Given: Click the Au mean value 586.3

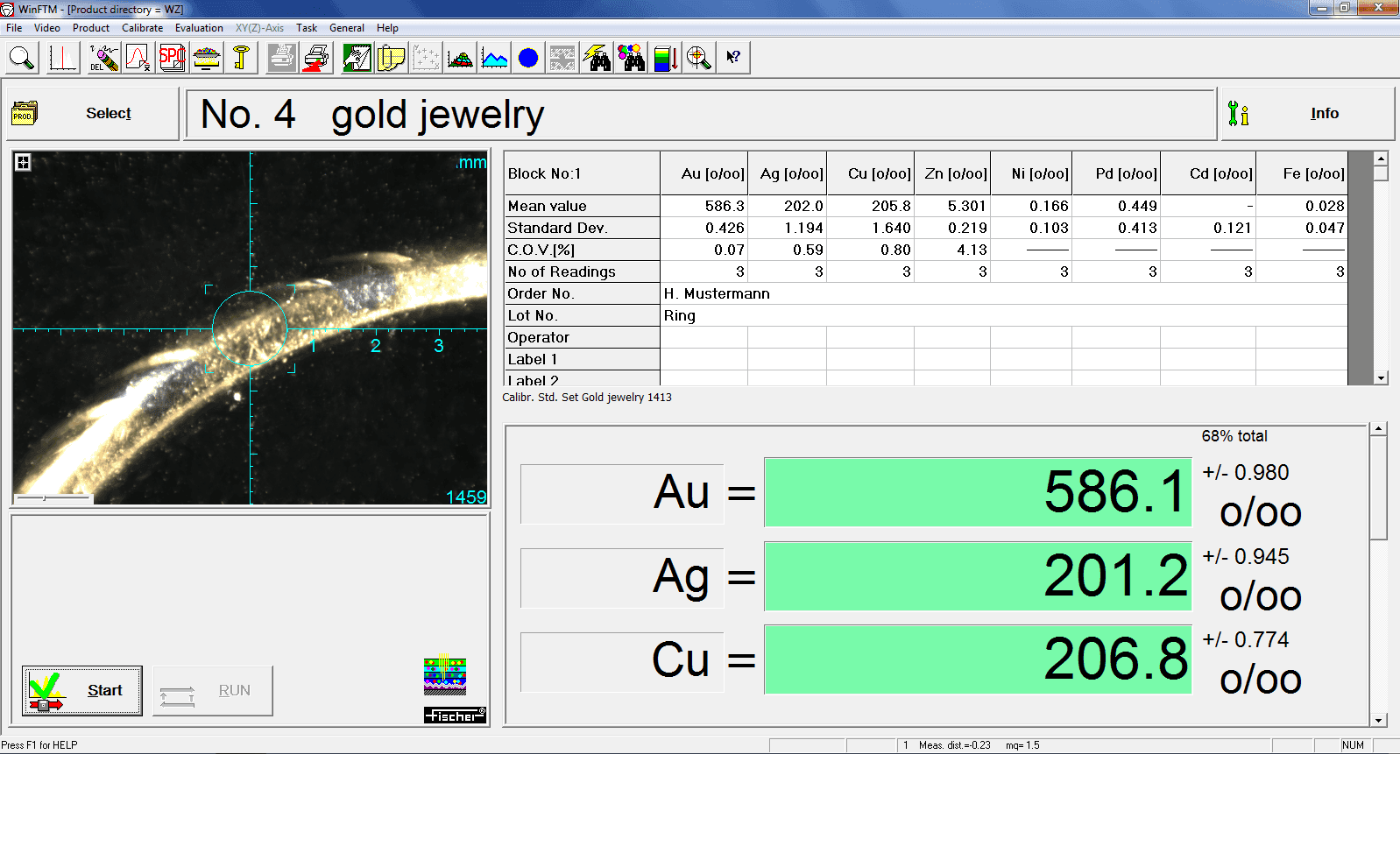Looking at the screenshot, I should 704,206.
